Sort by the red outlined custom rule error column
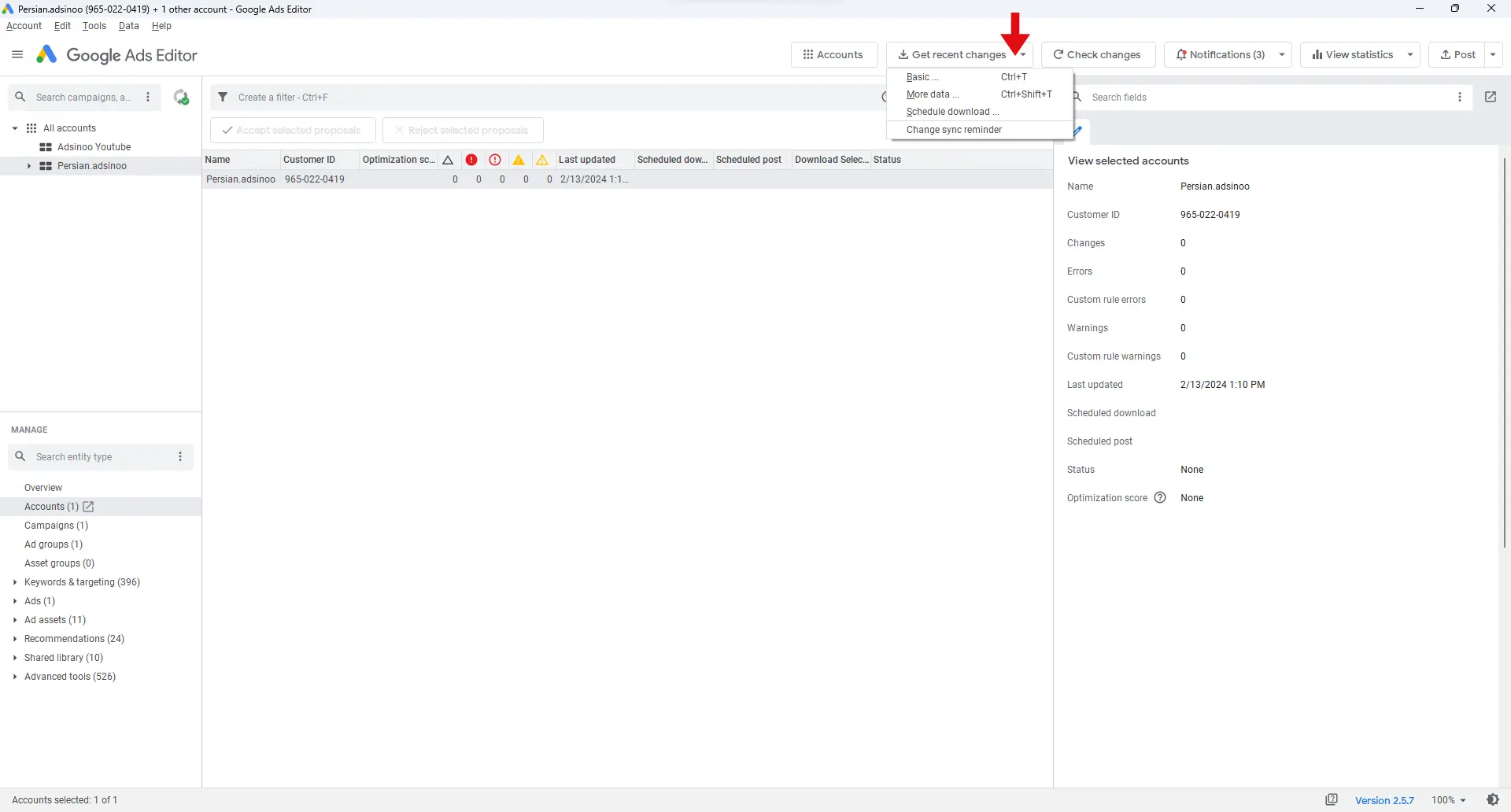Screen dimensions: 1511x812 (495, 160)
